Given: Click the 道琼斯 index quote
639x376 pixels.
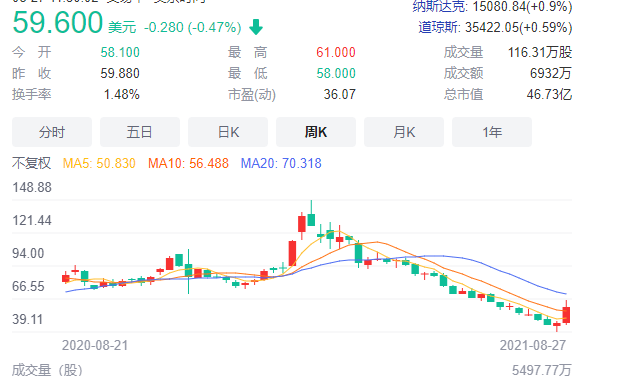Looking at the screenshot, I should click(x=495, y=27).
